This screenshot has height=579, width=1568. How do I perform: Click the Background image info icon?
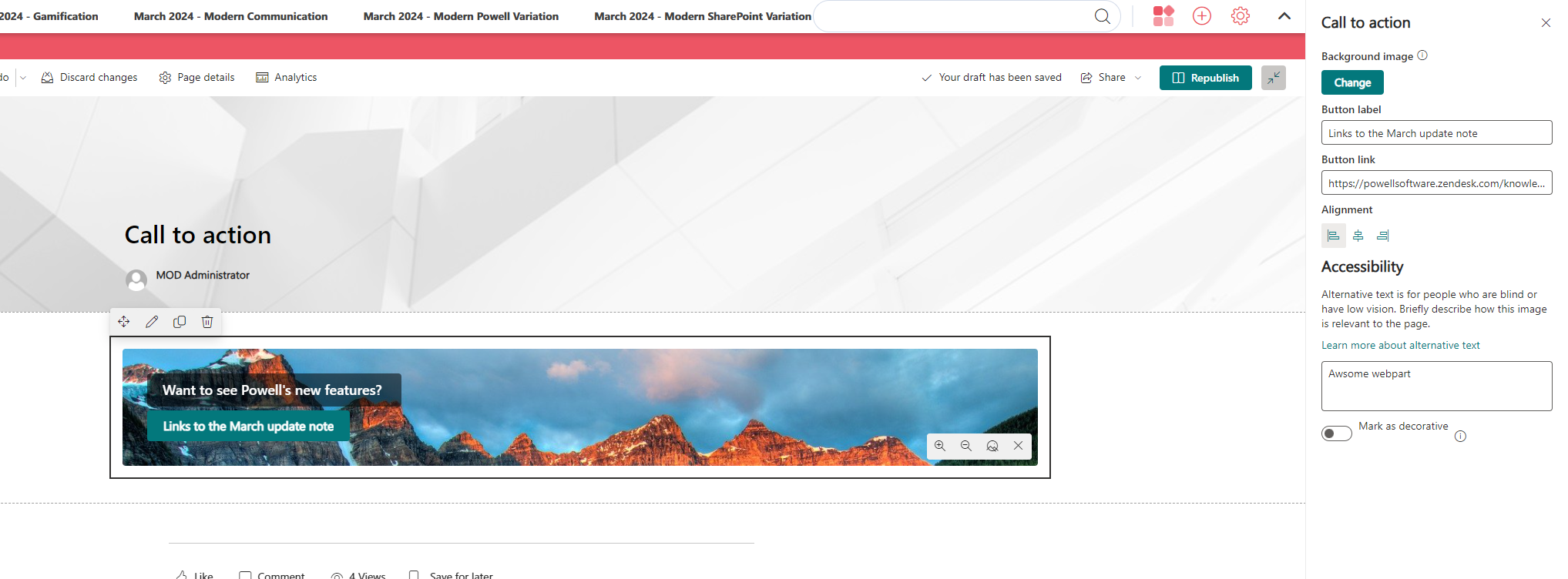tap(1422, 55)
